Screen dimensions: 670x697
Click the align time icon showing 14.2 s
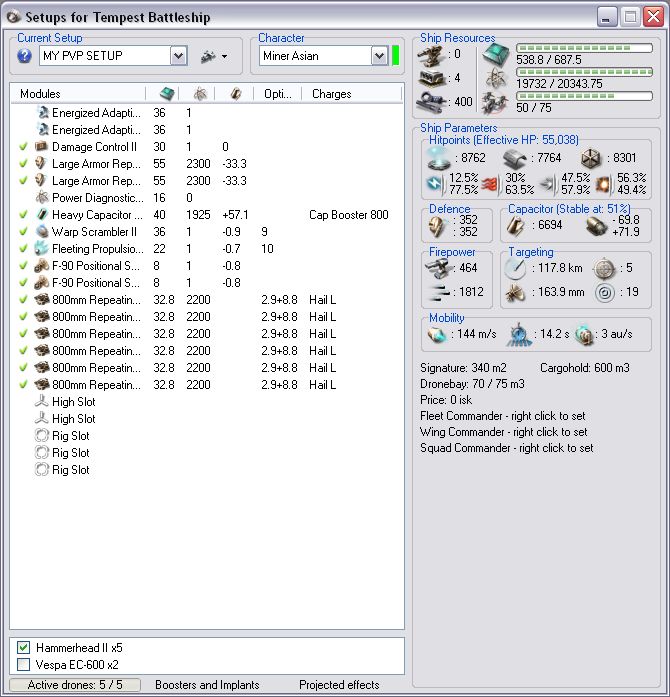click(518, 335)
